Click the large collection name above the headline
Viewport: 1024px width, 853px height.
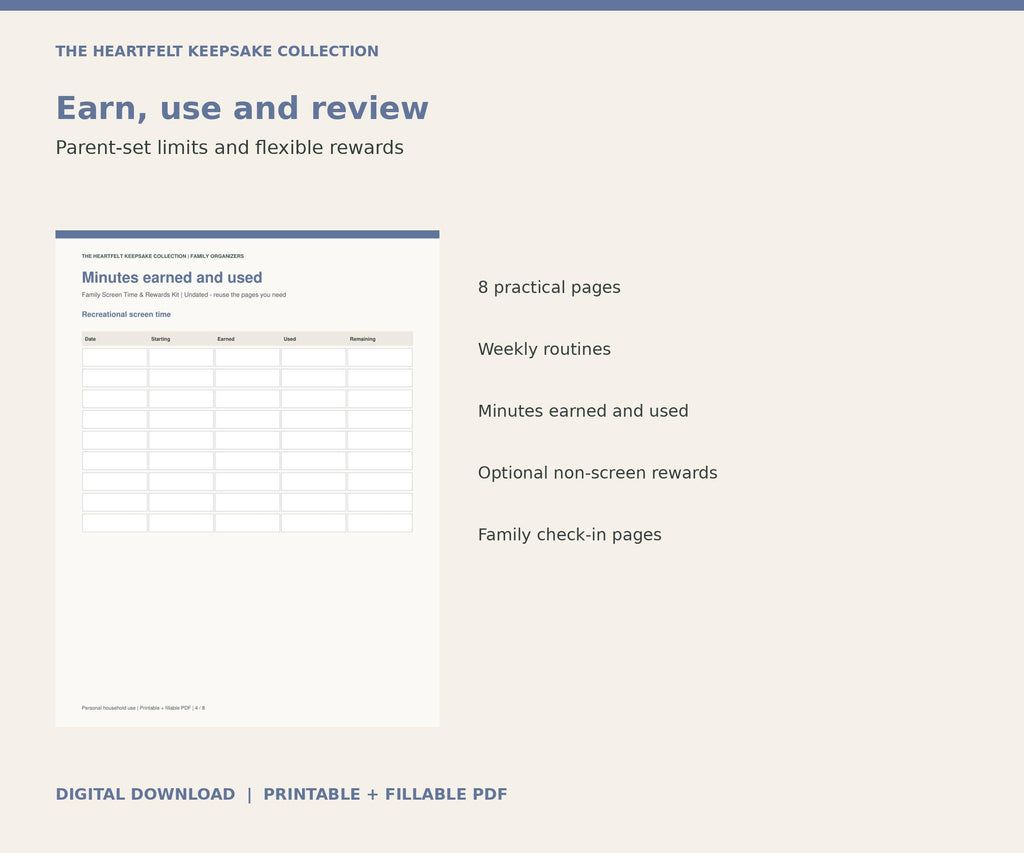(x=217, y=51)
